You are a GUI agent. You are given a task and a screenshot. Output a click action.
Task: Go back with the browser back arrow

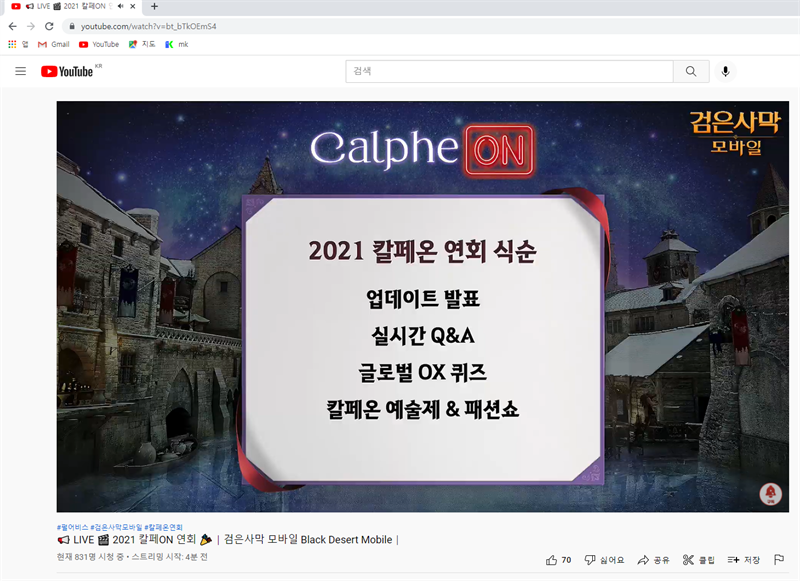click(x=13, y=27)
